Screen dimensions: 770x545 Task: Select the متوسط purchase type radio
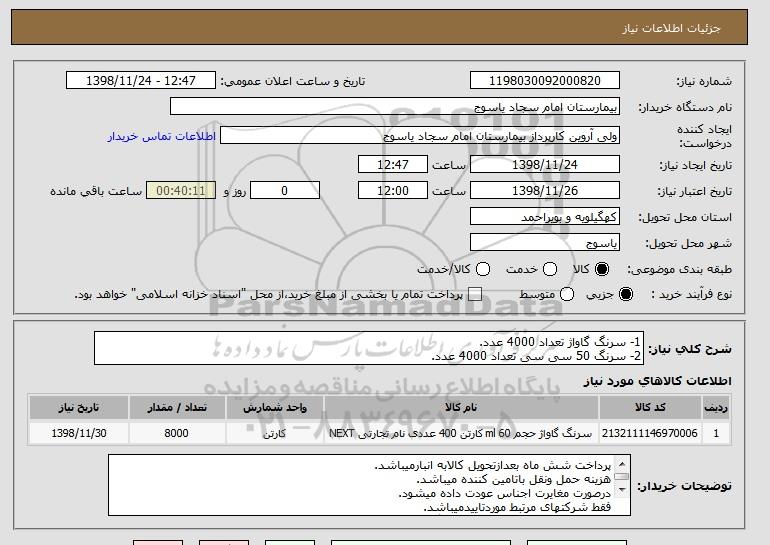click(567, 294)
